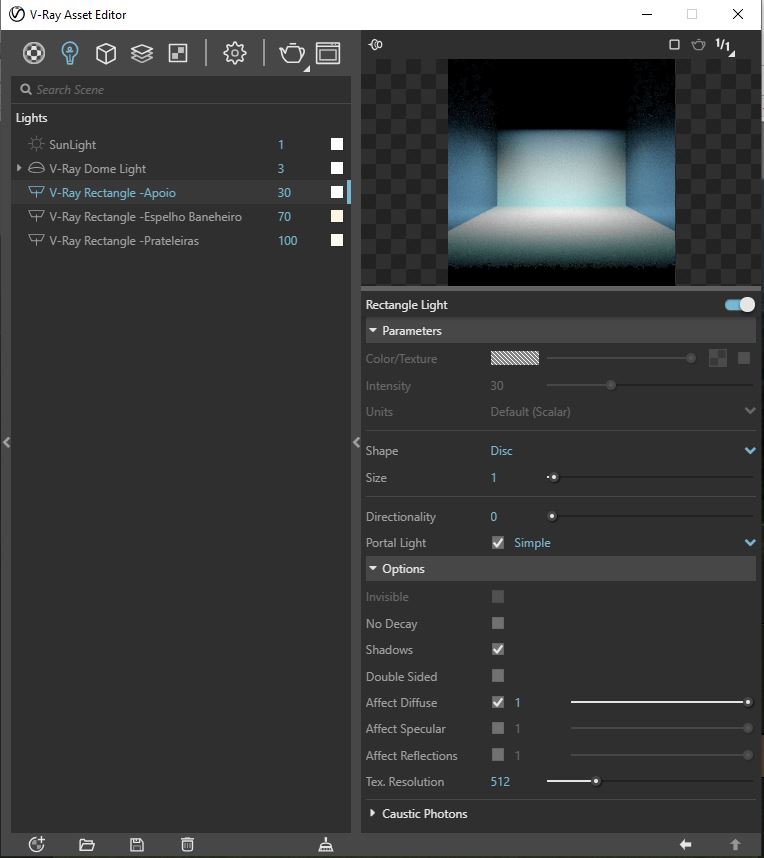
Task: Click the Search Scene input field
Action: [x=180, y=90]
